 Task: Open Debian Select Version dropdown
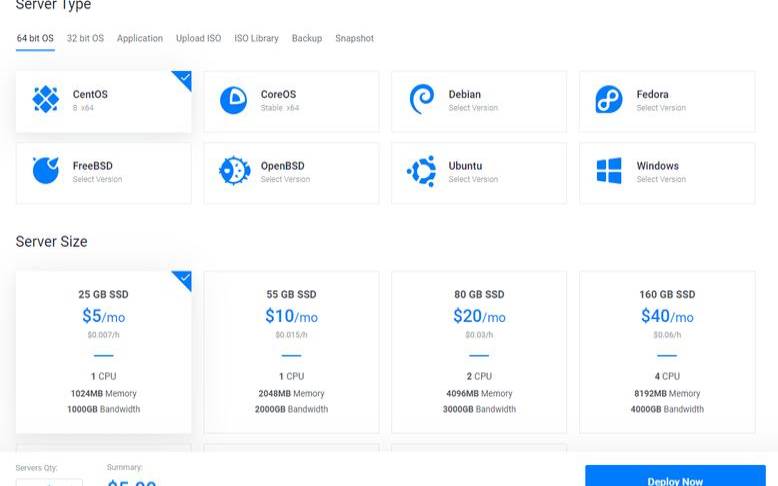click(x=473, y=108)
